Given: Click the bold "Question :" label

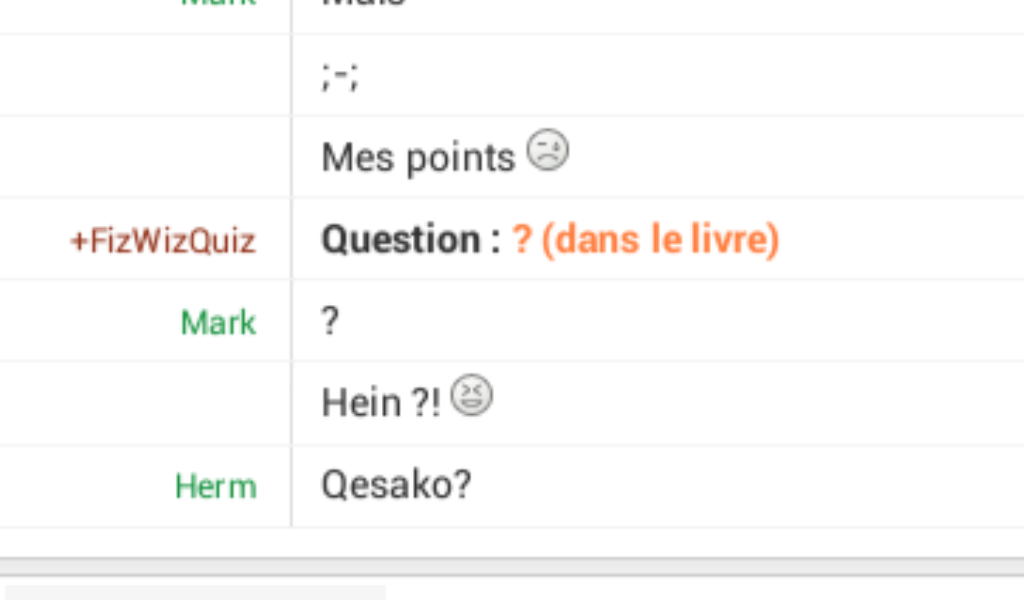Looking at the screenshot, I should pyautogui.click(x=411, y=240).
